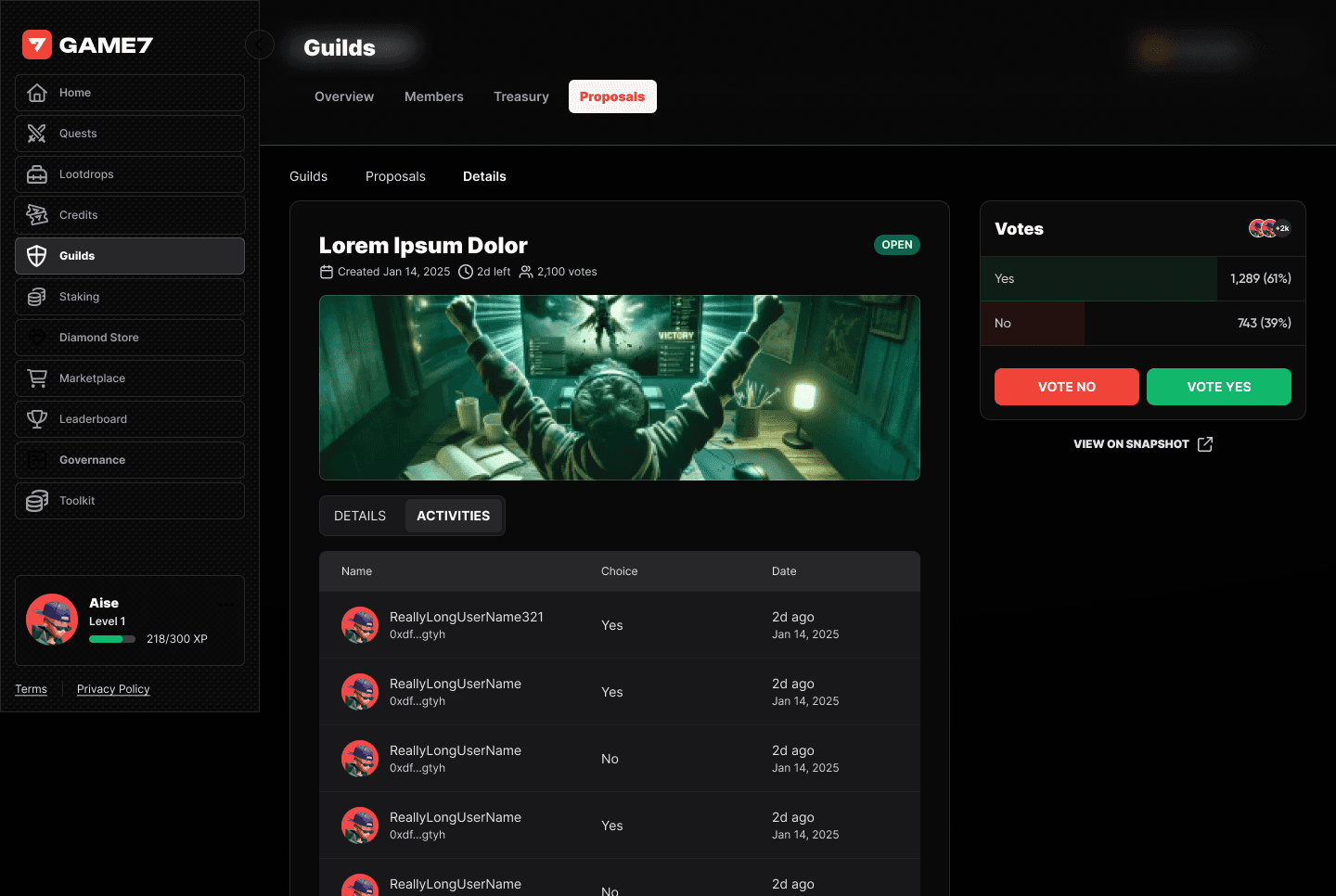Click the VOTE YES button

pos(1219,387)
